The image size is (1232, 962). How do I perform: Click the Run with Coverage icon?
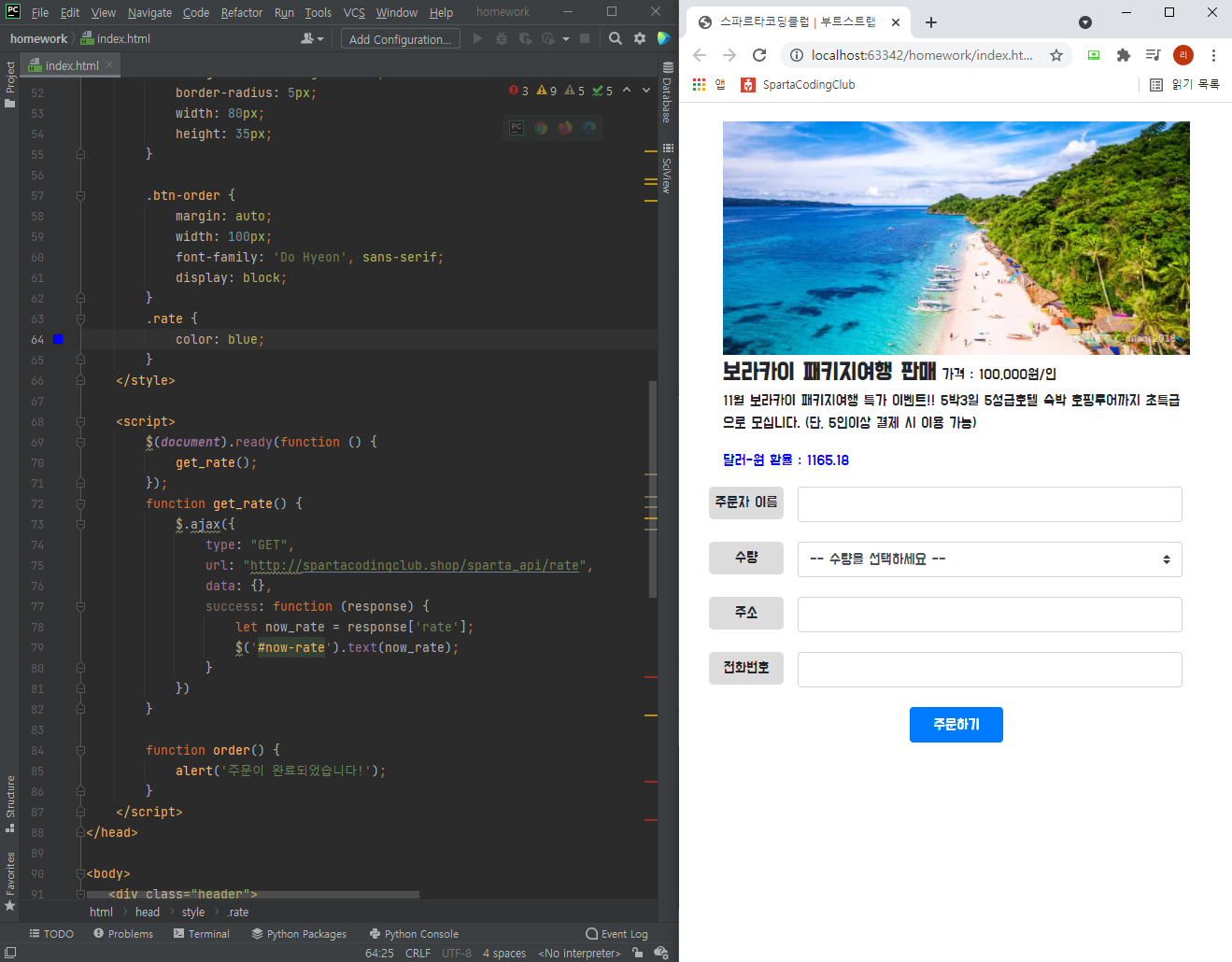pos(525,38)
